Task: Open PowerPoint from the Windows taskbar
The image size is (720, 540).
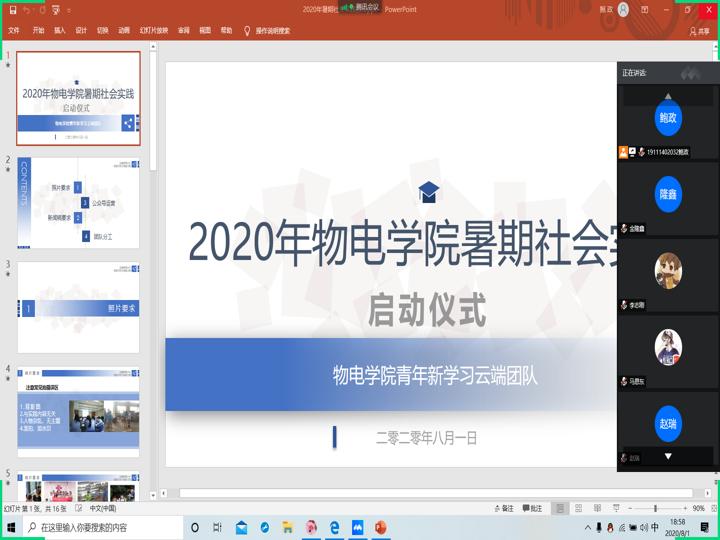Action: [x=381, y=527]
